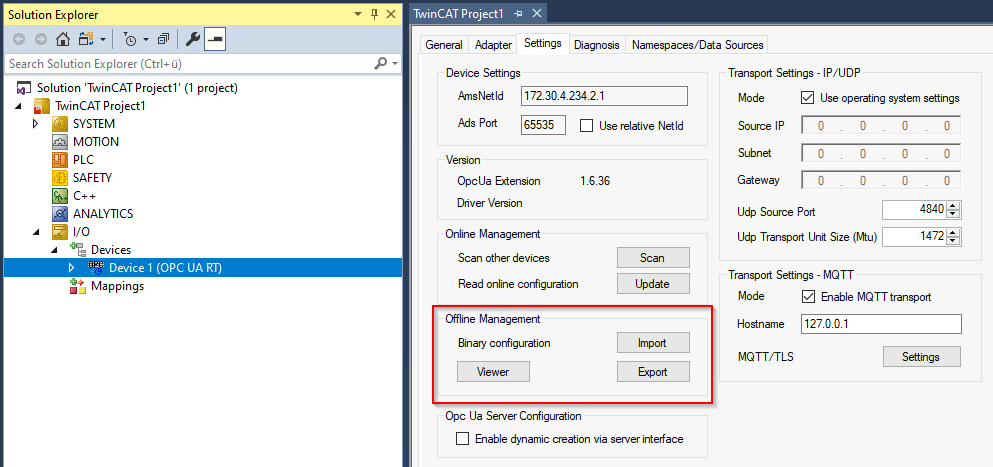Open the Namespaces/Data Sources tab
Image resolution: width=993 pixels, height=467 pixels.
click(698, 45)
